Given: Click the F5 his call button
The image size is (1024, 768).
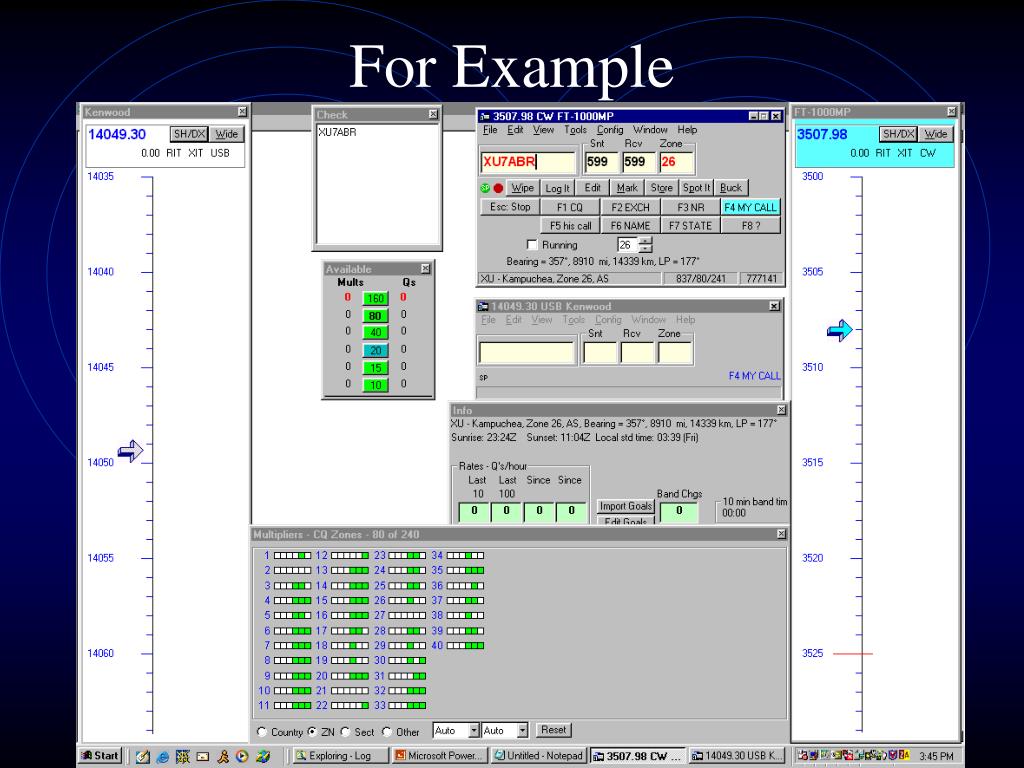Looking at the screenshot, I should pyautogui.click(x=570, y=226).
